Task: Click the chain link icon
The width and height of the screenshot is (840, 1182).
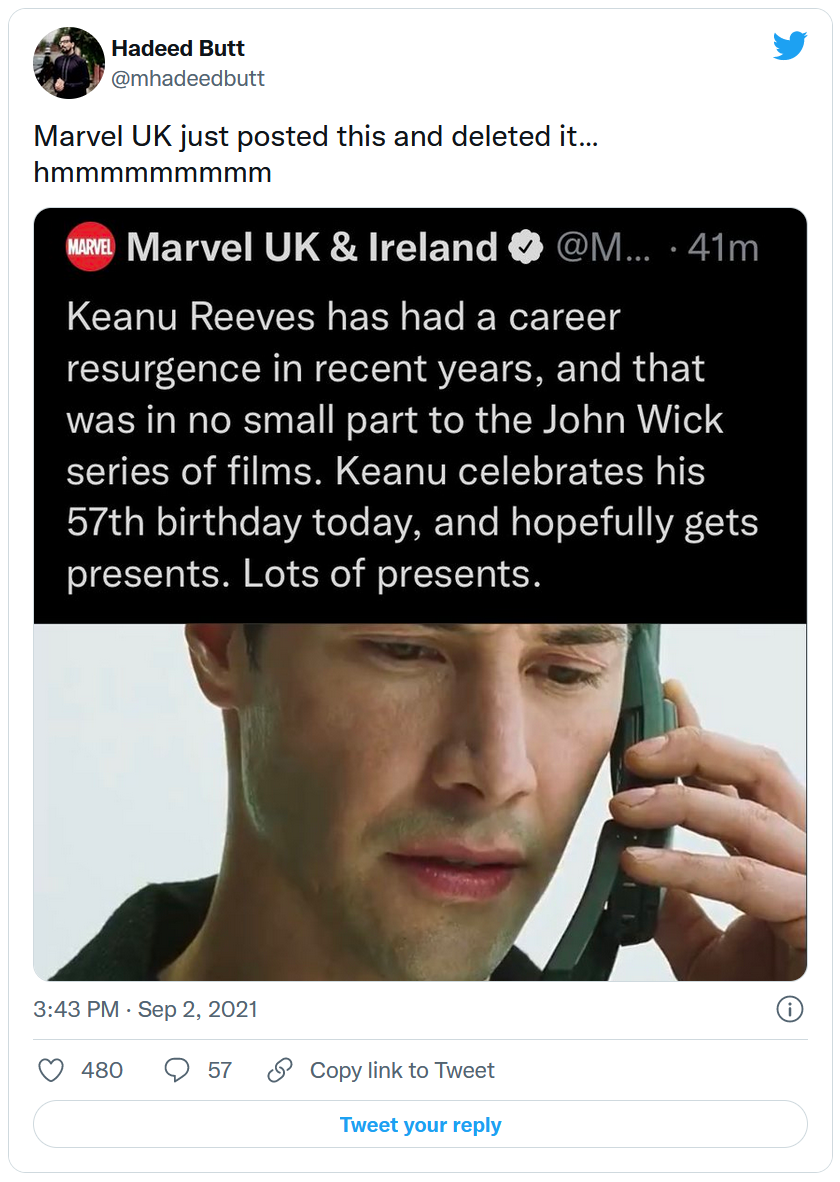Action: pyautogui.click(x=280, y=1070)
